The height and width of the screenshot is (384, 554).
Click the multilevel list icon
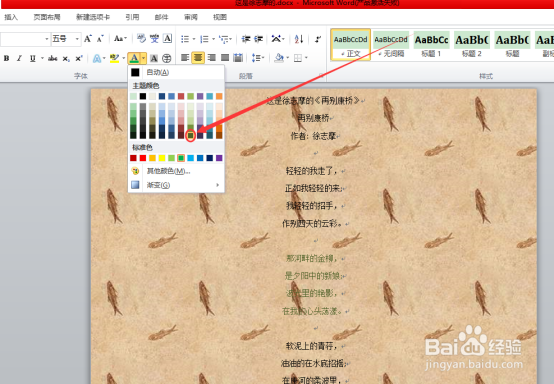click(223, 39)
